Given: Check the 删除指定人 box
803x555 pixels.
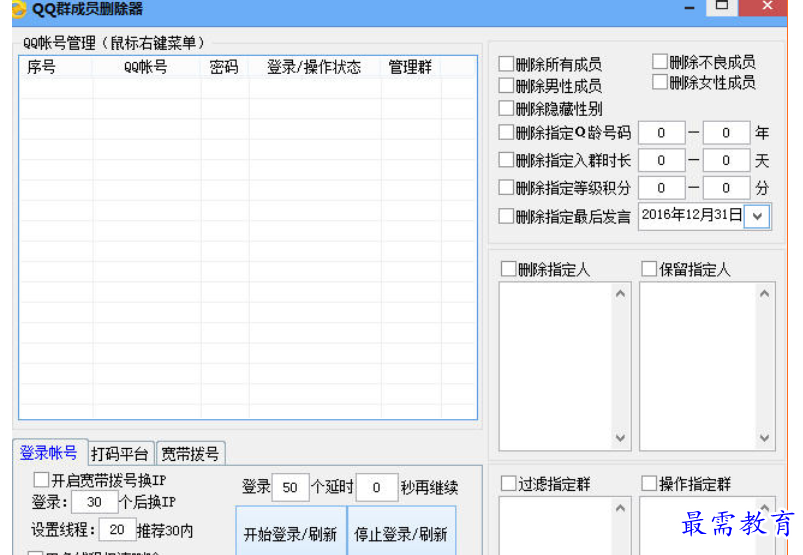Looking at the screenshot, I should tap(508, 269).
